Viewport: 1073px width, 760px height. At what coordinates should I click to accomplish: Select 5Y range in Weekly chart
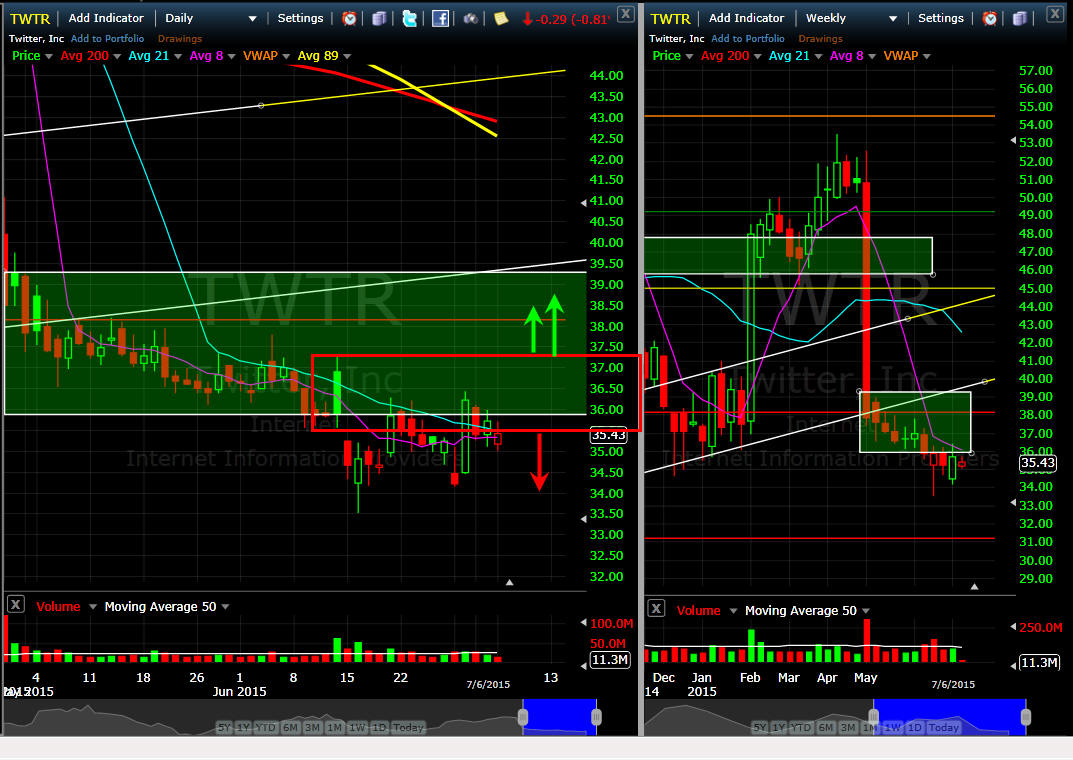[760, 727]
